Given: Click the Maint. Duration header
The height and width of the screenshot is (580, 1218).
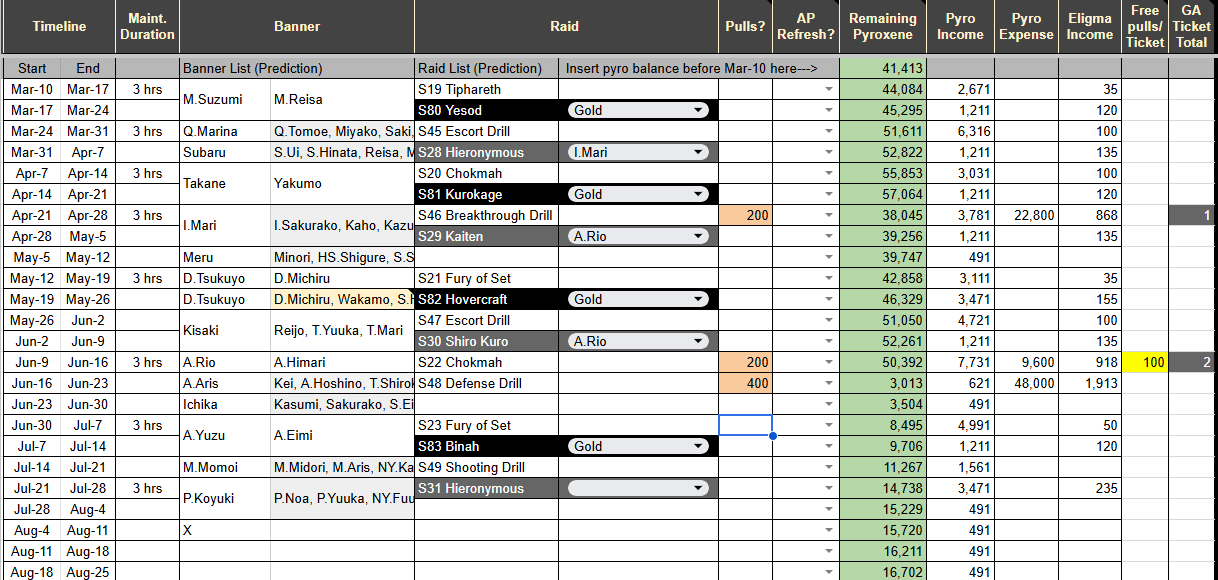Looking at the screenshot, I should coord(148,27).
